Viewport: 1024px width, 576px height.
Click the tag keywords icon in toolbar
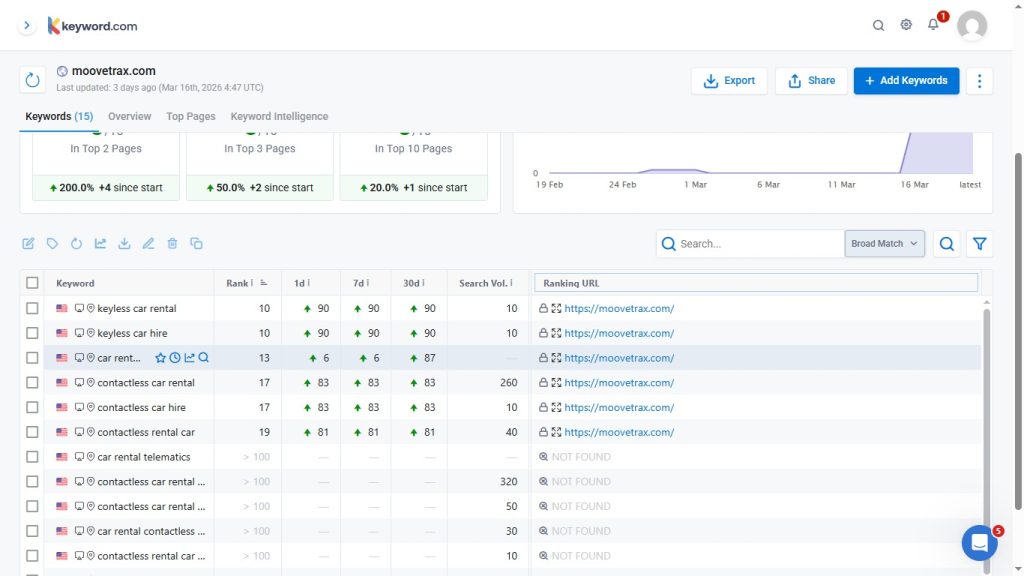pyautogui.click(x=52, y=243)
